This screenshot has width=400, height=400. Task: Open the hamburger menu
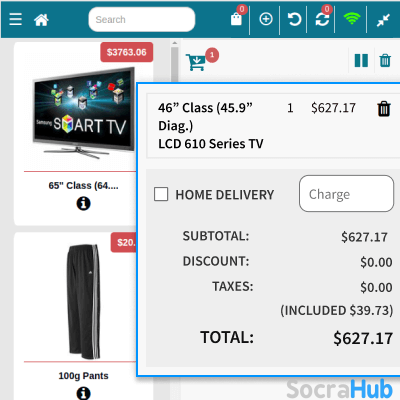click(15, 19)
